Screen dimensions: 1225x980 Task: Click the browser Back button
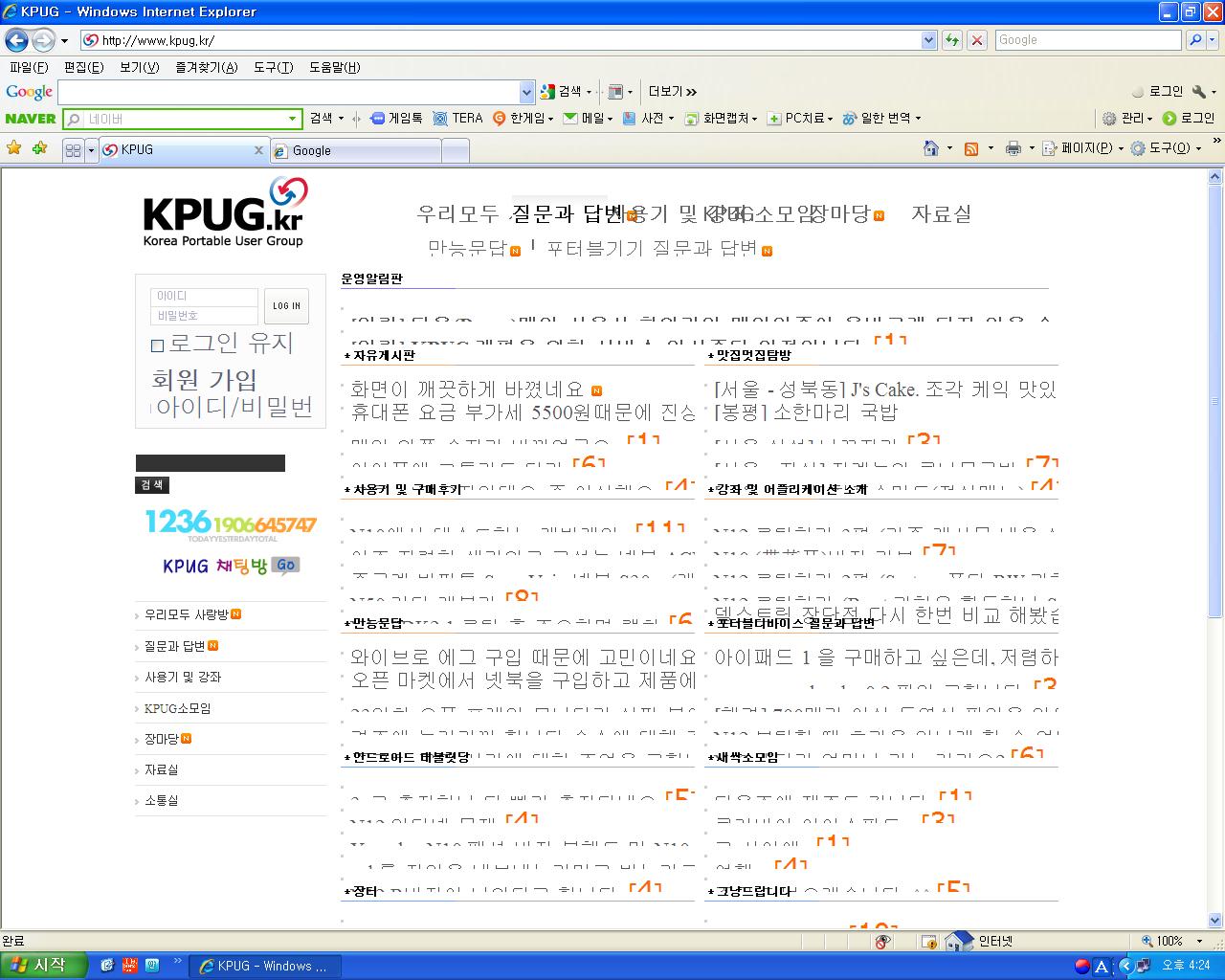tap(16, 40)
